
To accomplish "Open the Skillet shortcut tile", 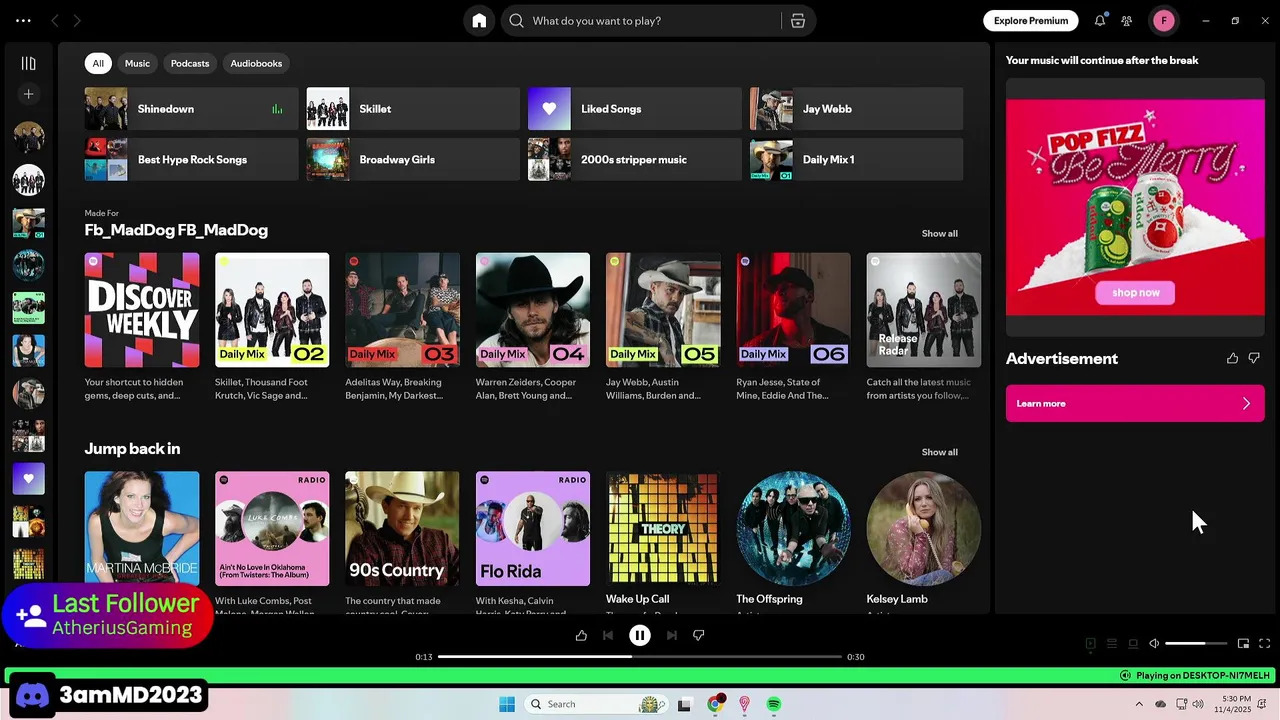I will (413, 109).
